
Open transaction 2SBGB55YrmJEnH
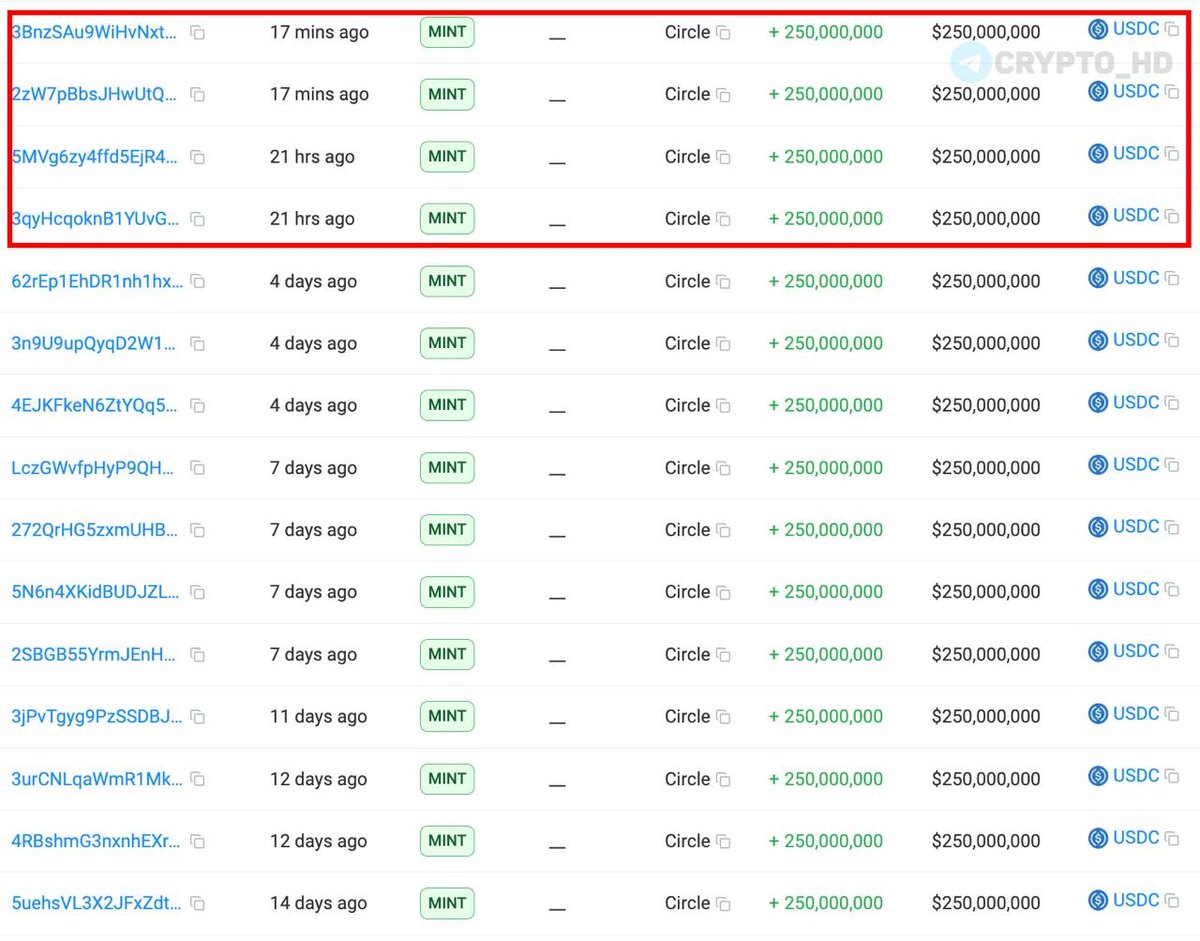(x=94, y=654)
